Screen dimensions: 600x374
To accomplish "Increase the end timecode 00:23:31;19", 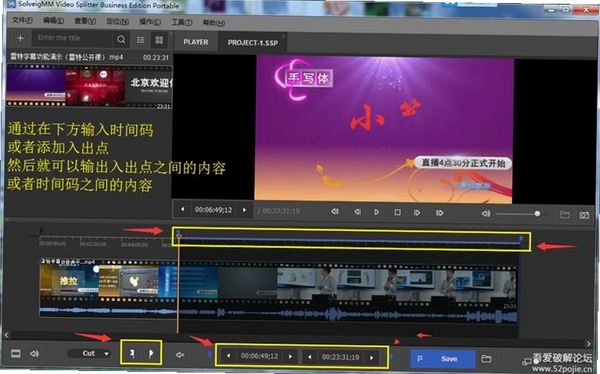I will coord(371,358).
